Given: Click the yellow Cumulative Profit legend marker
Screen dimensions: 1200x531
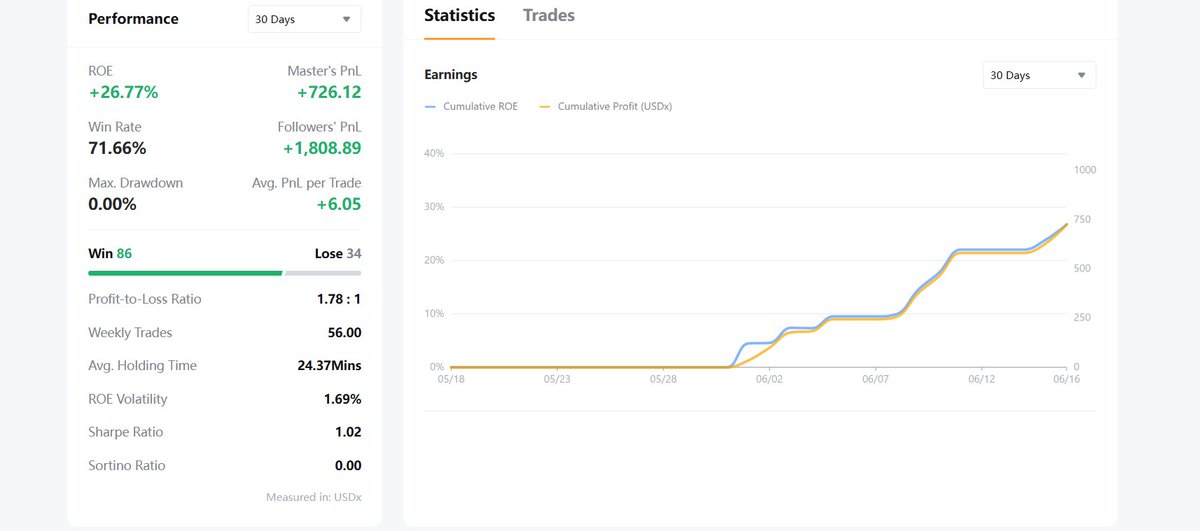Looking at the screenshot, I should [545, 106].
